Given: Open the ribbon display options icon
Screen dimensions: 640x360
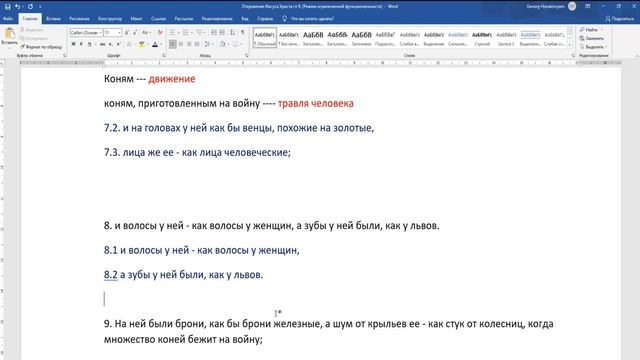Looking at the screenshot, I should click(588, 7).
